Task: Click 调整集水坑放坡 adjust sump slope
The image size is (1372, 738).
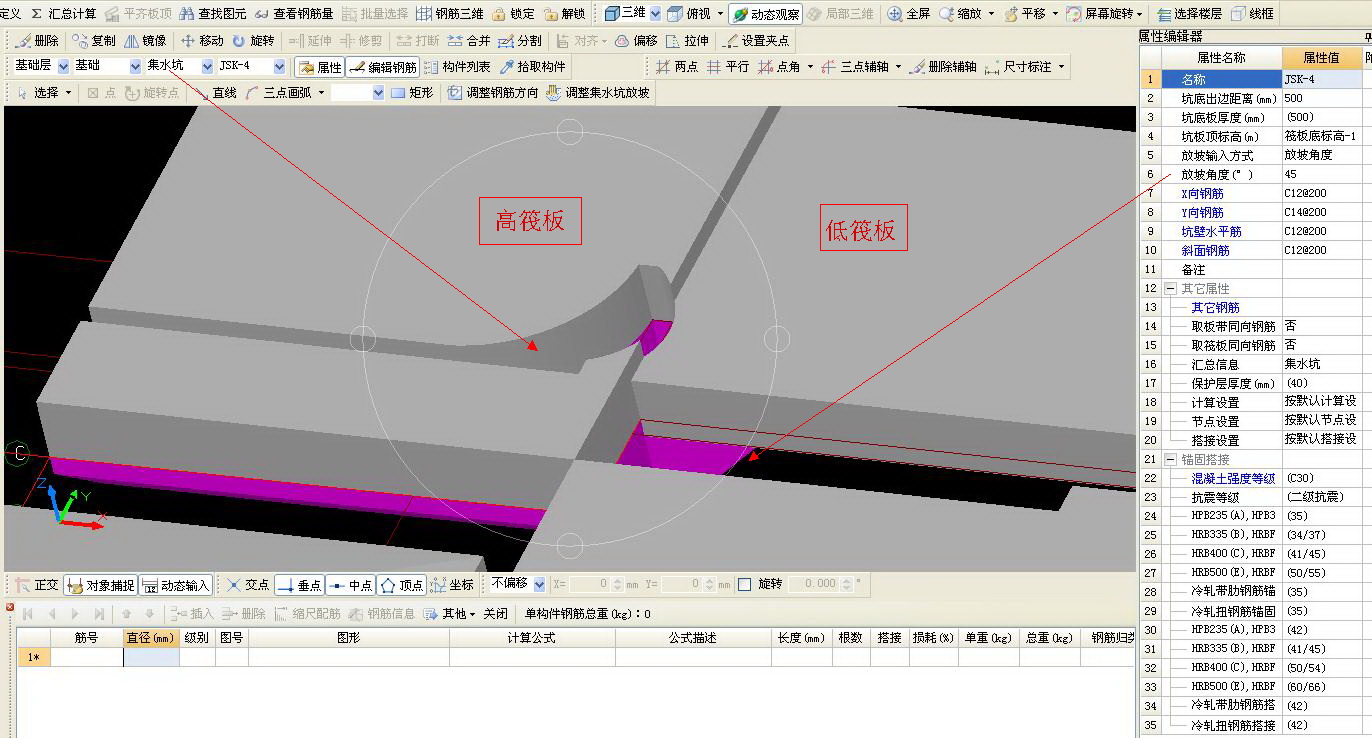Action: 597,93
